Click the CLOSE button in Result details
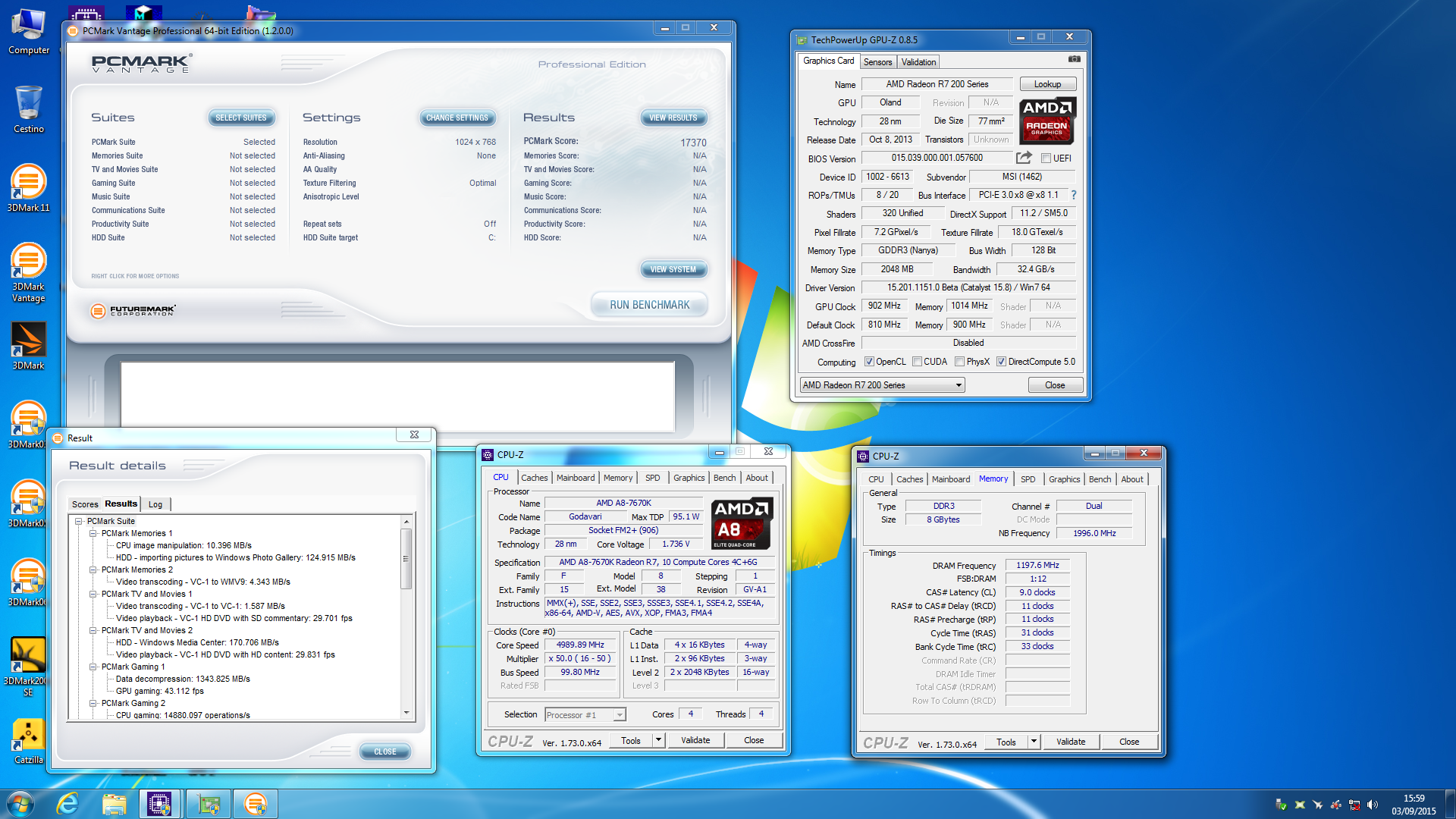 (385, 752)
